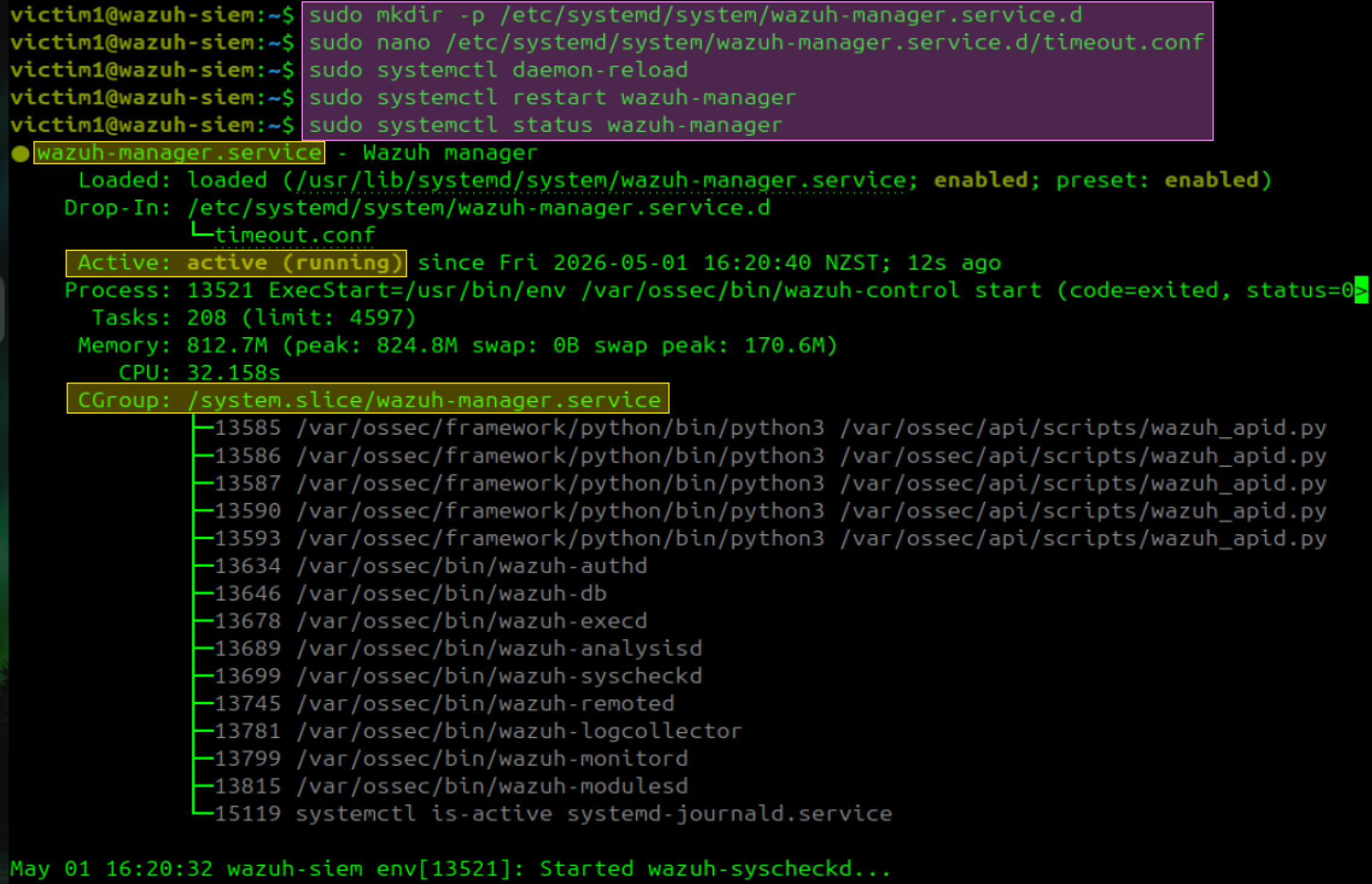Click process row 13587 wazuh_apid.py

(x=770, y=484)
